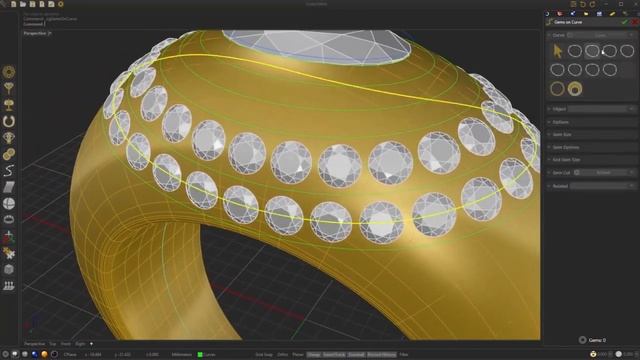The height and width of the screenshot is (360, 640).
Task: Select the goblet-shaped setting tool icon
Action: click(x=9, y=88)
